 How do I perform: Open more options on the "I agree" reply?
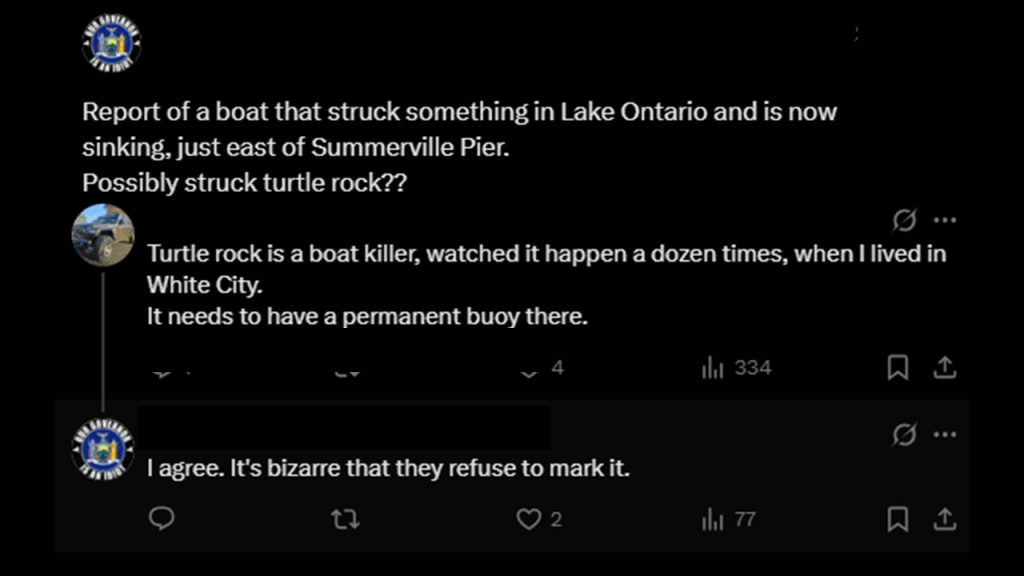(x=945, y=435)
